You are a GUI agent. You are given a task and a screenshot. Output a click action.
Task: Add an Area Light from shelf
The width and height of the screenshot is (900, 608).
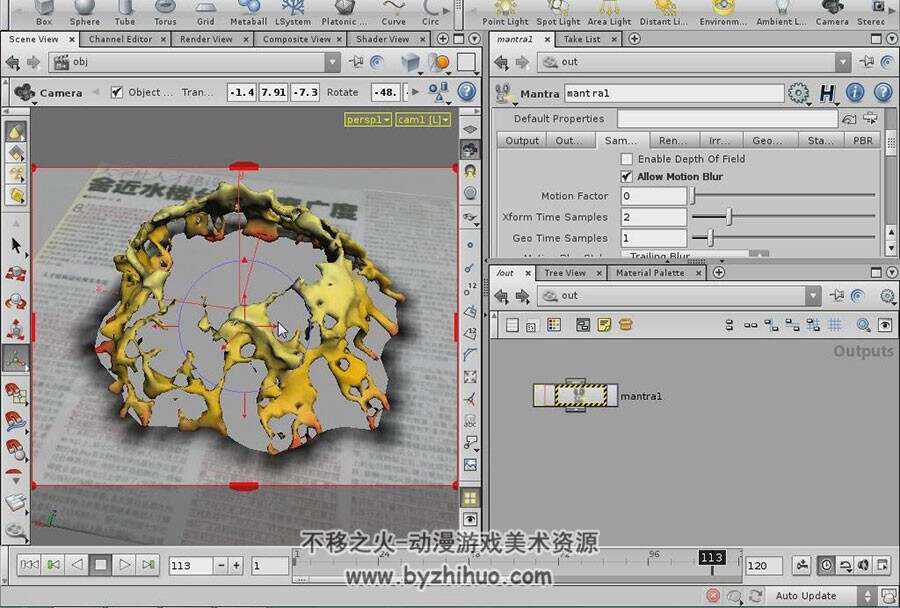click(609, 13)
